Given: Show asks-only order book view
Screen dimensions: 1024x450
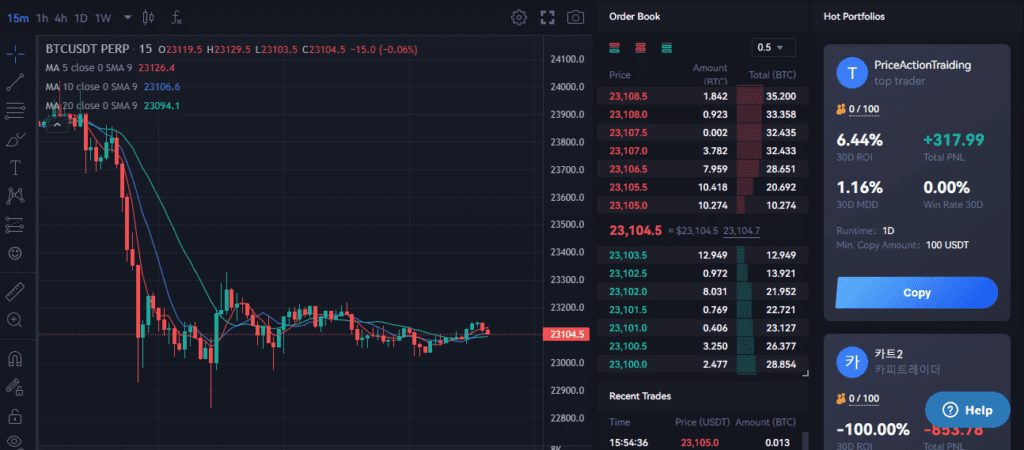Looking at the screenshot, I should [640, 48].
